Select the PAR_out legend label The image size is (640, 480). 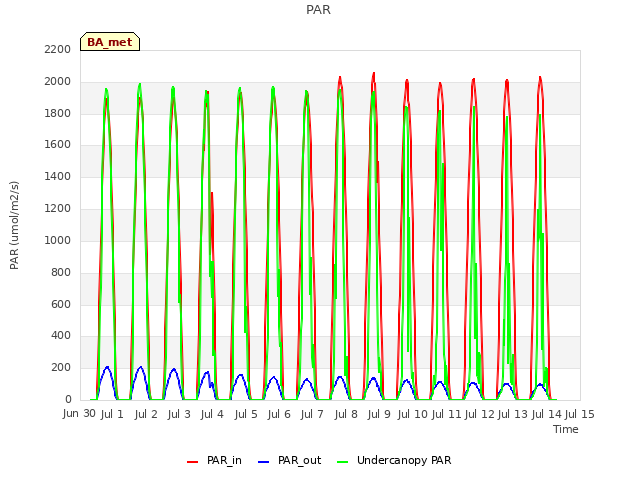tap(299, 460)
